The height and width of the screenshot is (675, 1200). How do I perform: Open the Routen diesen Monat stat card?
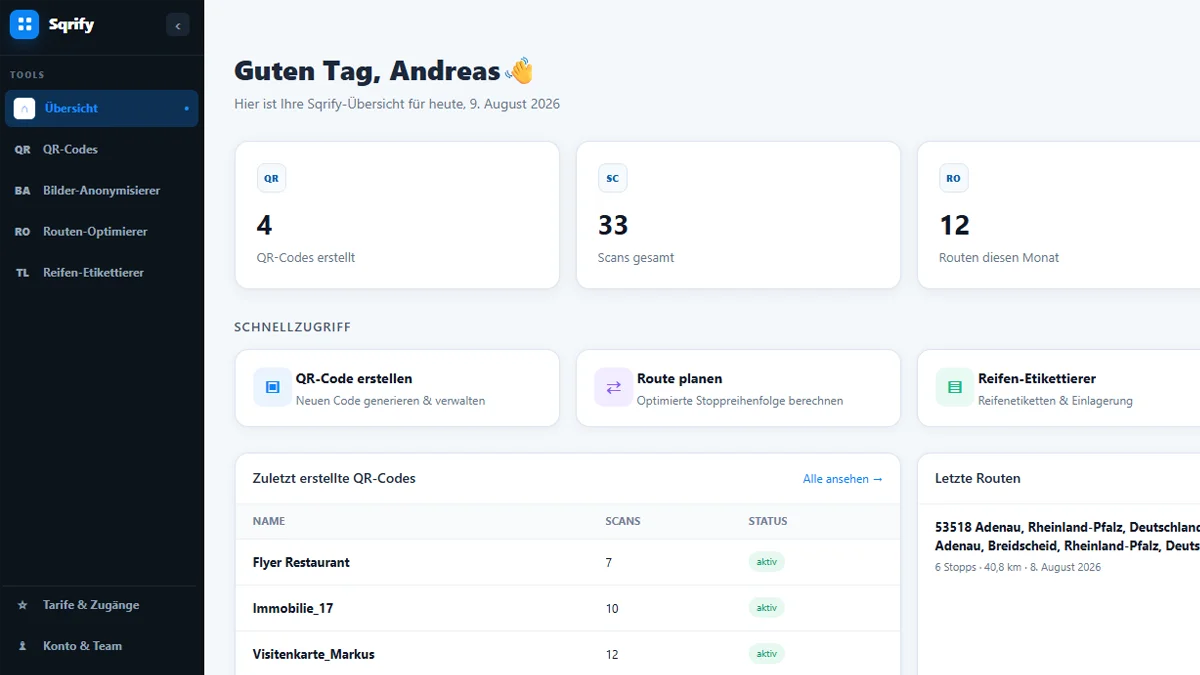(1059, 215)
